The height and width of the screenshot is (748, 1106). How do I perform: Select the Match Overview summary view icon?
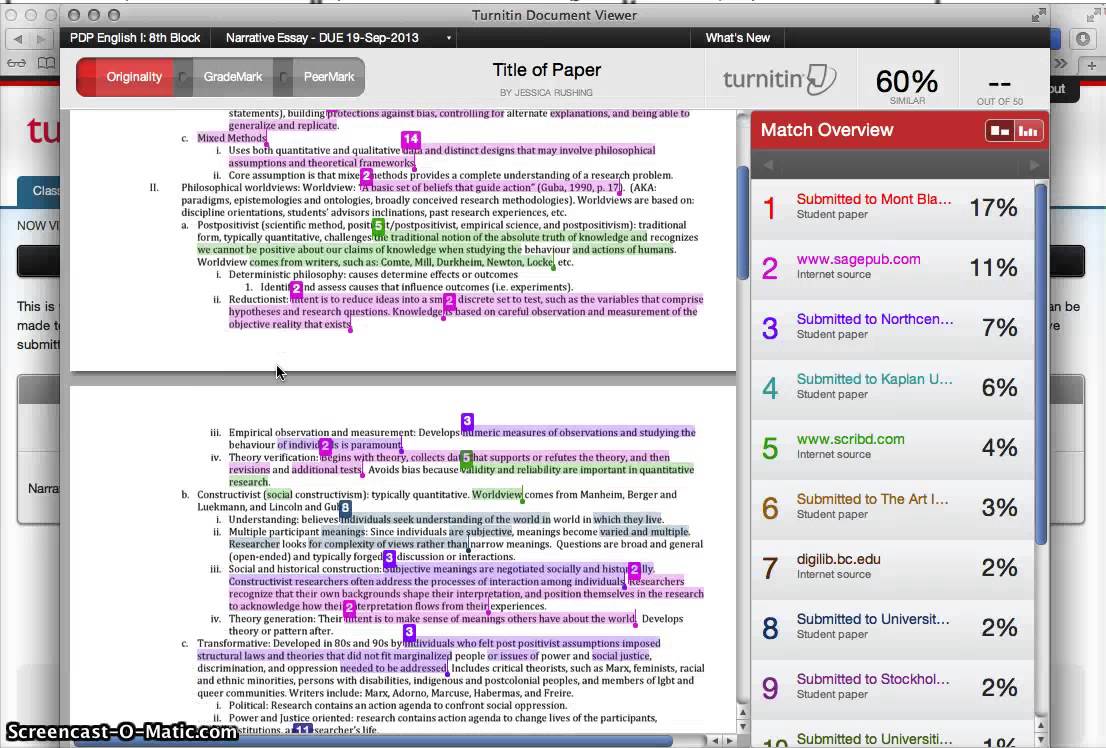pos(999,131)
